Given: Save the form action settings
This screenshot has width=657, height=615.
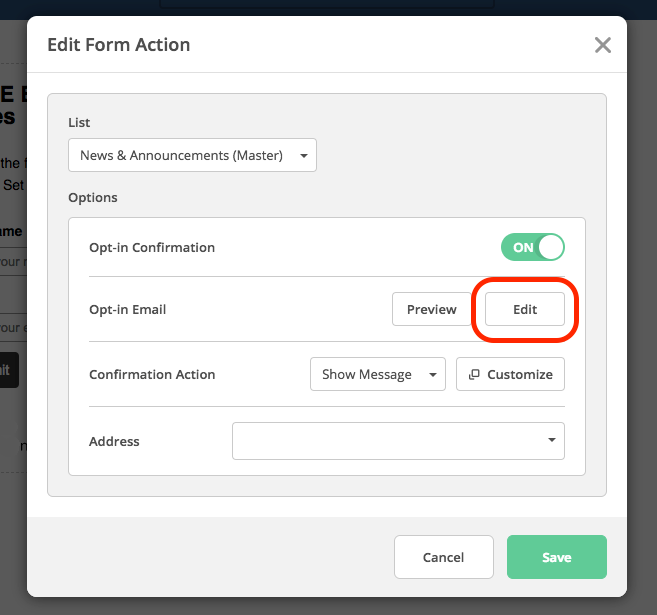Looking at the screenshot, I should click(x=556, y=557).
